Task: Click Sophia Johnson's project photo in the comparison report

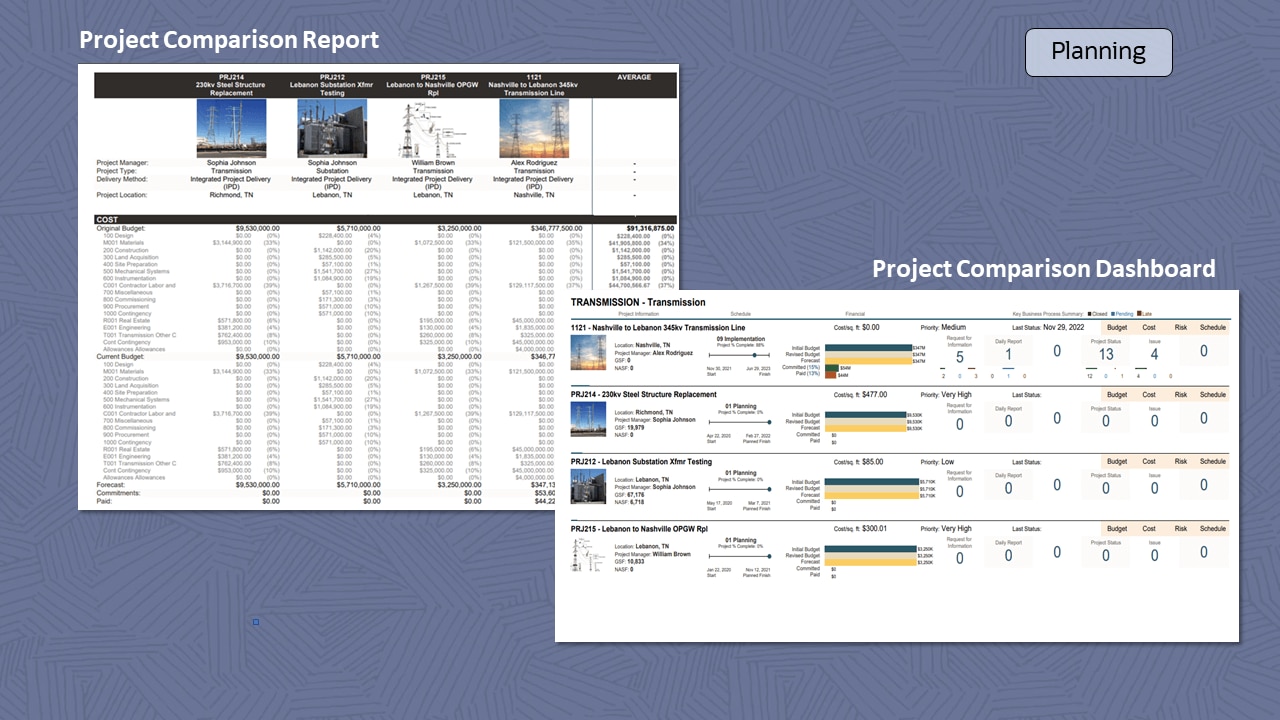Action: pyautogui.click(x=231, y=127)
